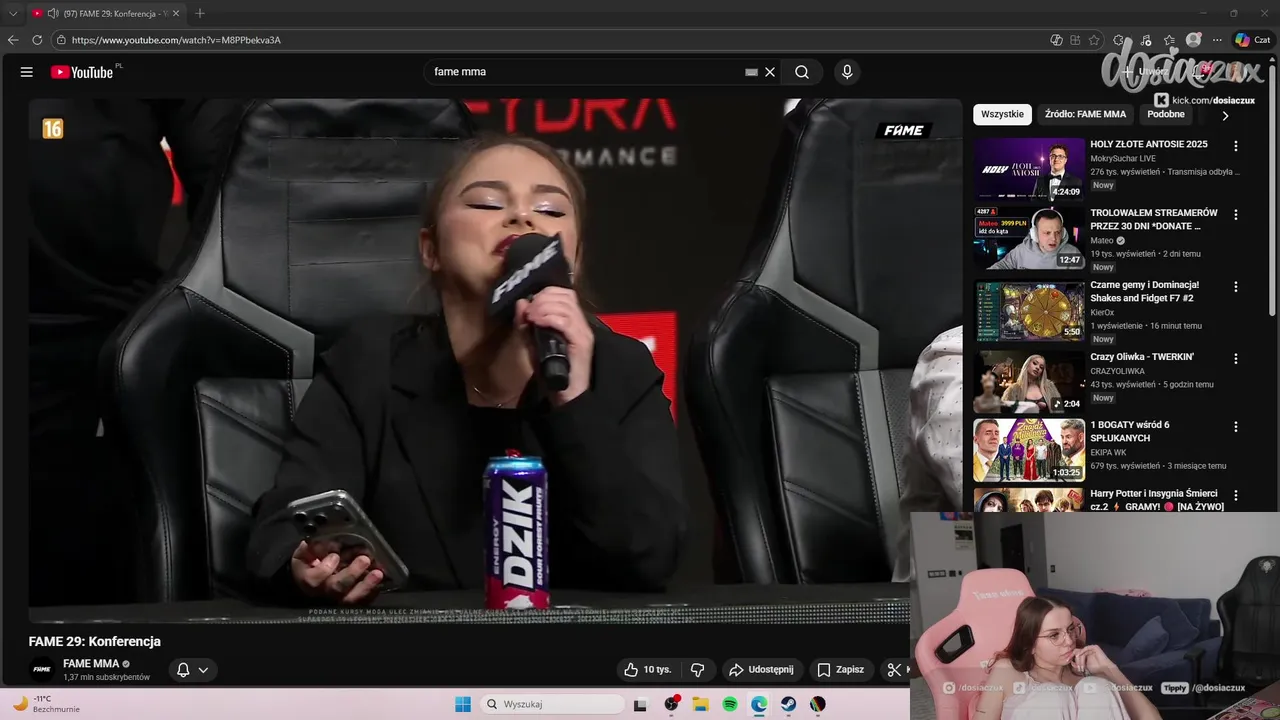The image size is (1280, 720).
Task: Open Harry Potter i Insygnia Śmierci video
Action: [x=1156, y=500]
